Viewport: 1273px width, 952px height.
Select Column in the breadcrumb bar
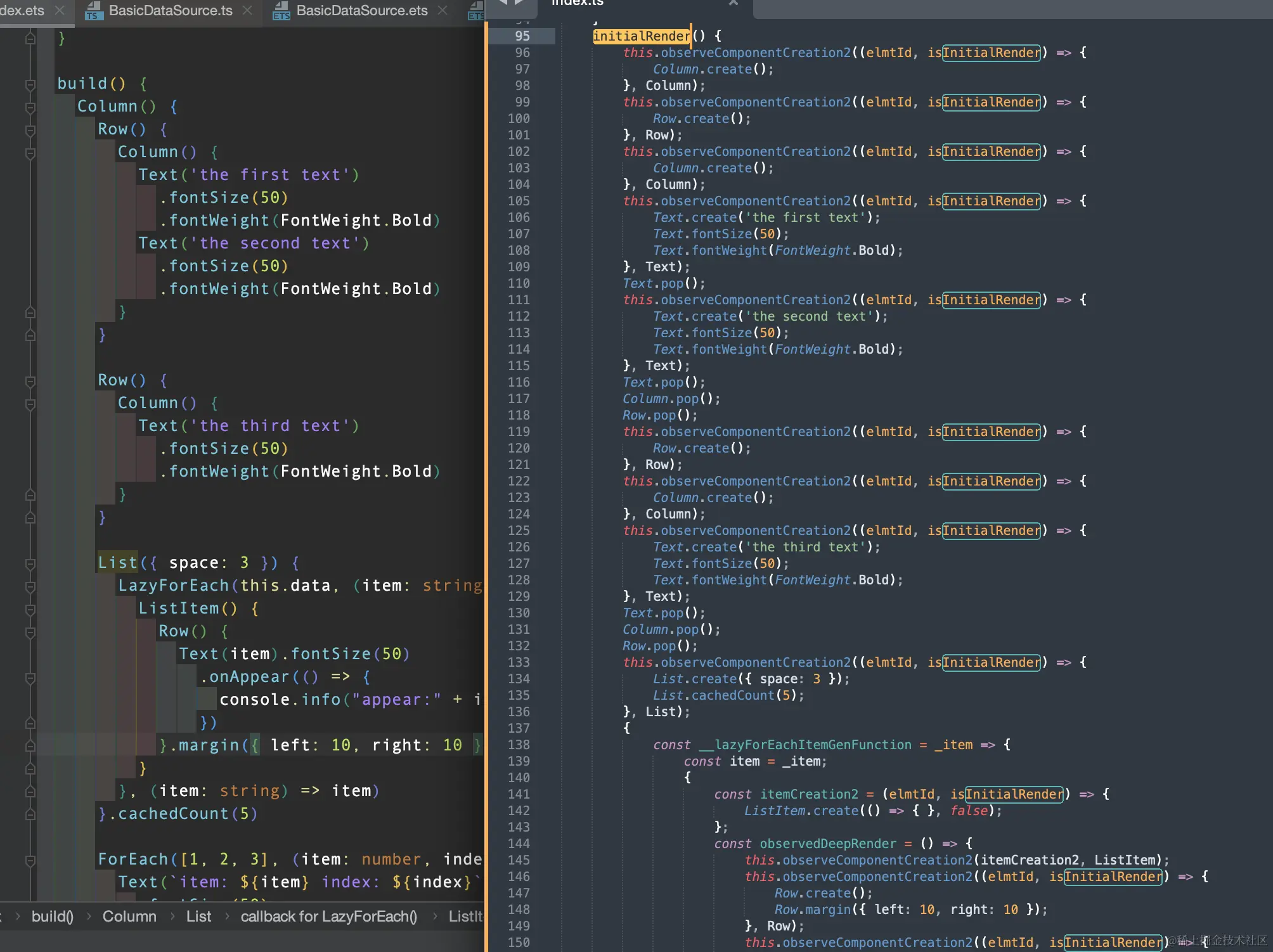129,916
